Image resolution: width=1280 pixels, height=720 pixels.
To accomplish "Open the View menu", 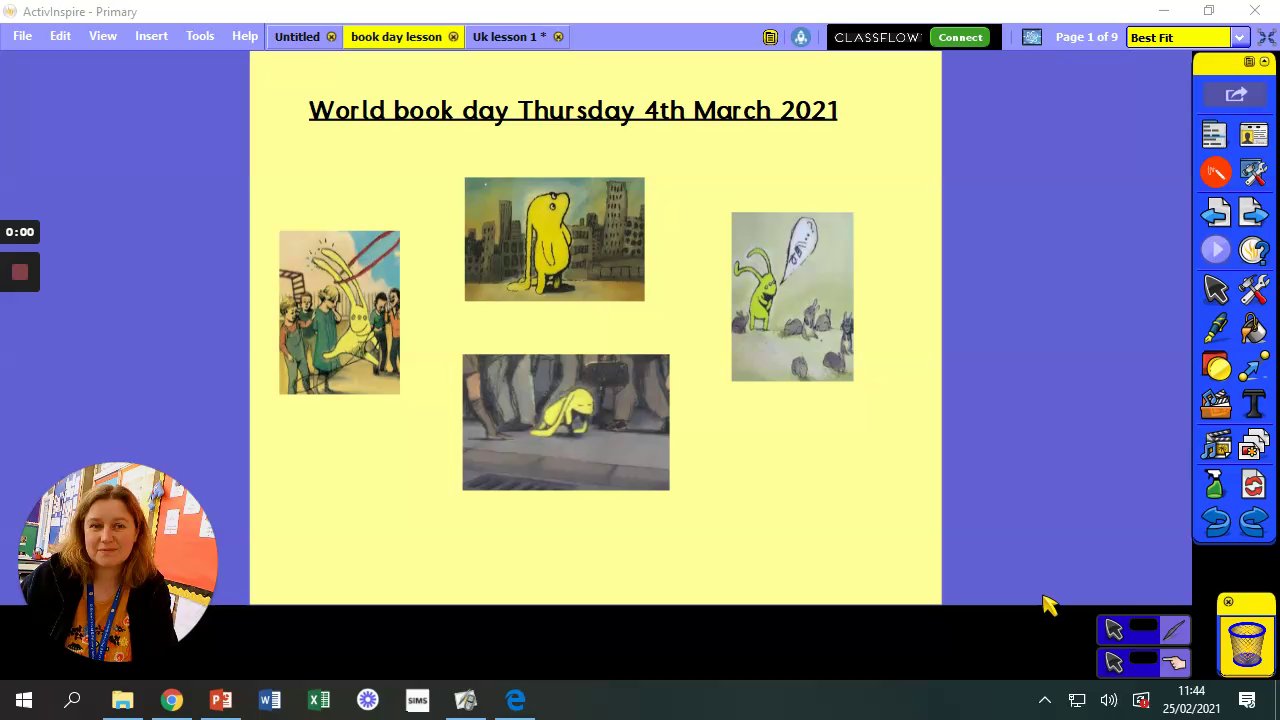I will tap(103, 36).
